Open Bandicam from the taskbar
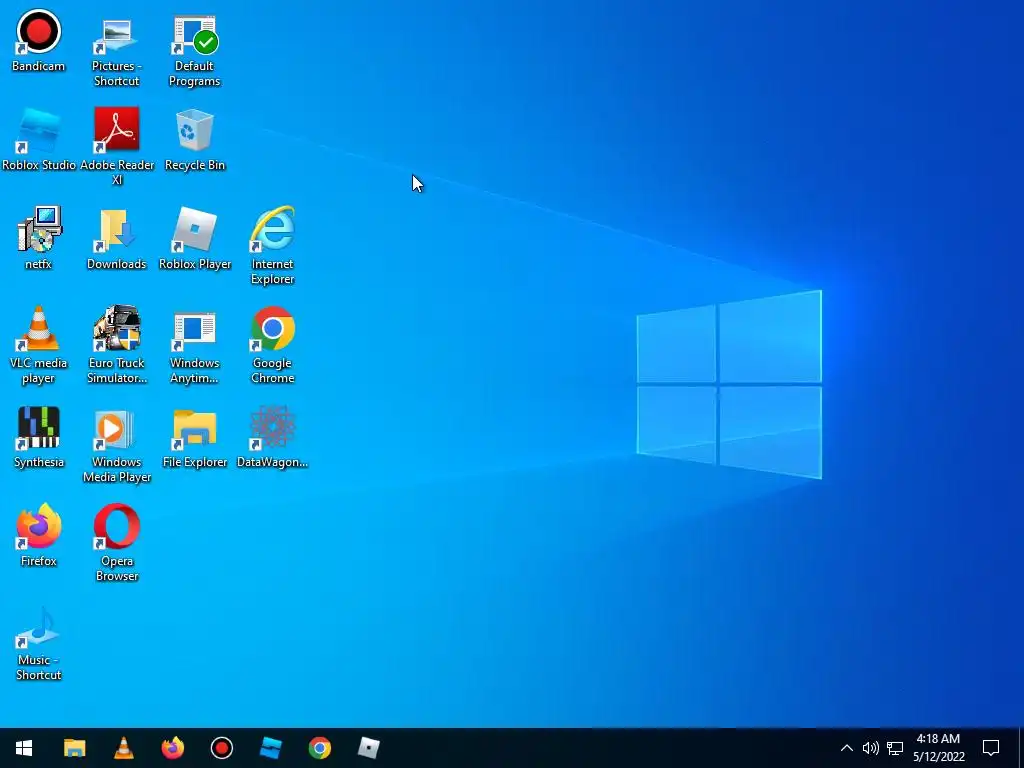This screenshot has width=1024, height=768. [x=222, y=748]
